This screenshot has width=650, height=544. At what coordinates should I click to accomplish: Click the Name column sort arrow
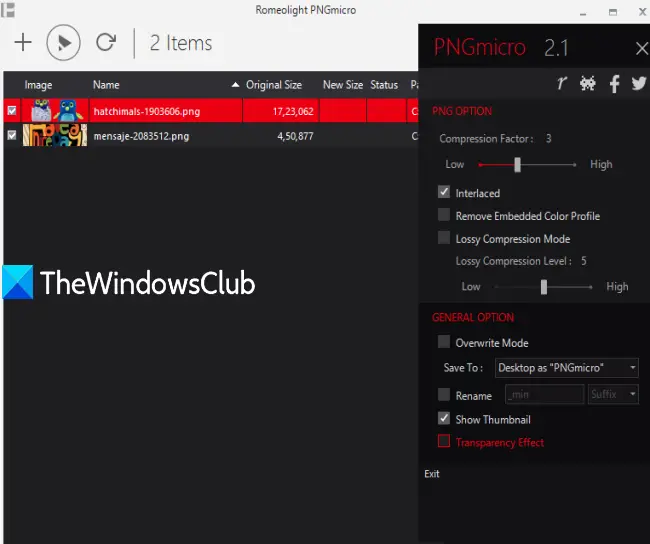coord(235,85)
